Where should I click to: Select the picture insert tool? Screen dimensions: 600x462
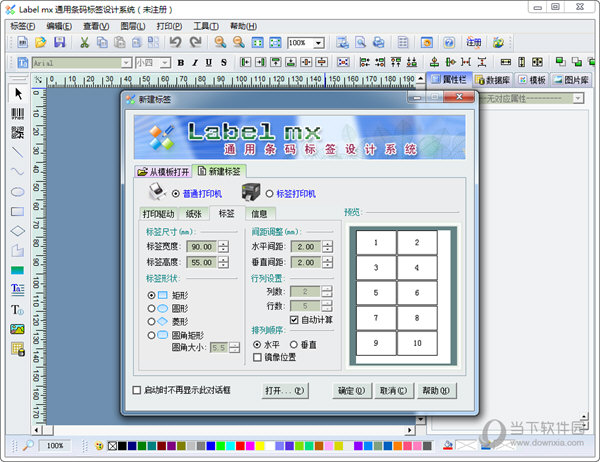click(18, 329)
